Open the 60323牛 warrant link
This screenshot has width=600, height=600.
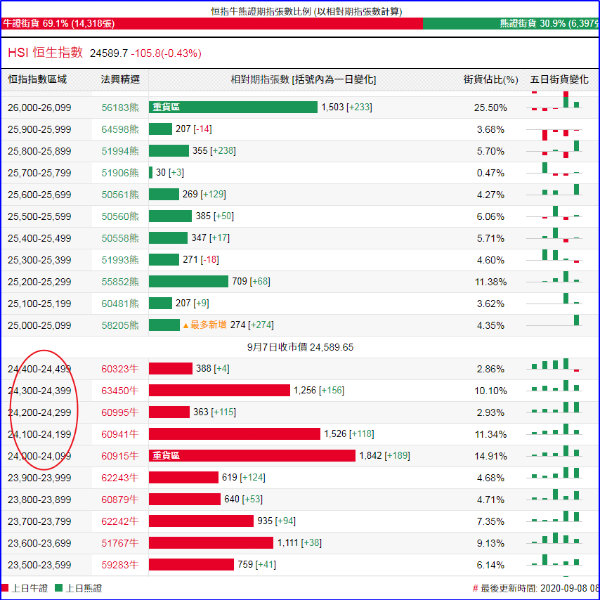[119, 369]
